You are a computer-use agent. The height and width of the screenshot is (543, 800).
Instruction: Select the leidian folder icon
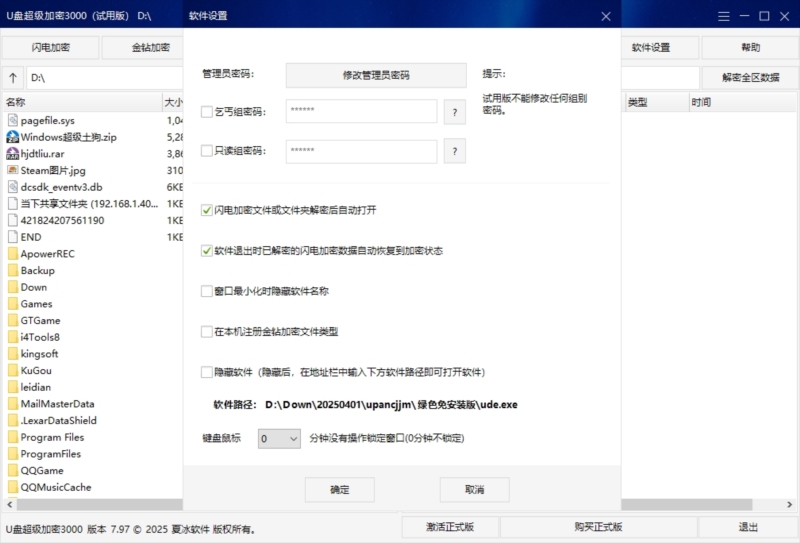click(x=13, y=387)
